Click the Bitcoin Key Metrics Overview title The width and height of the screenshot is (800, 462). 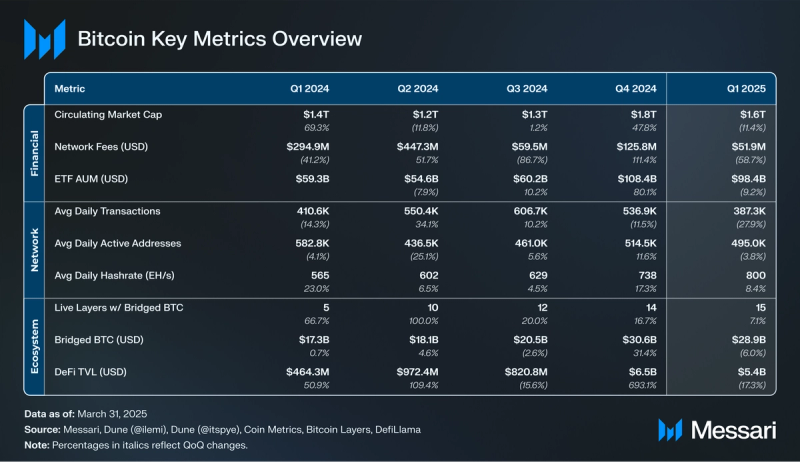click(x=220, y=39)
